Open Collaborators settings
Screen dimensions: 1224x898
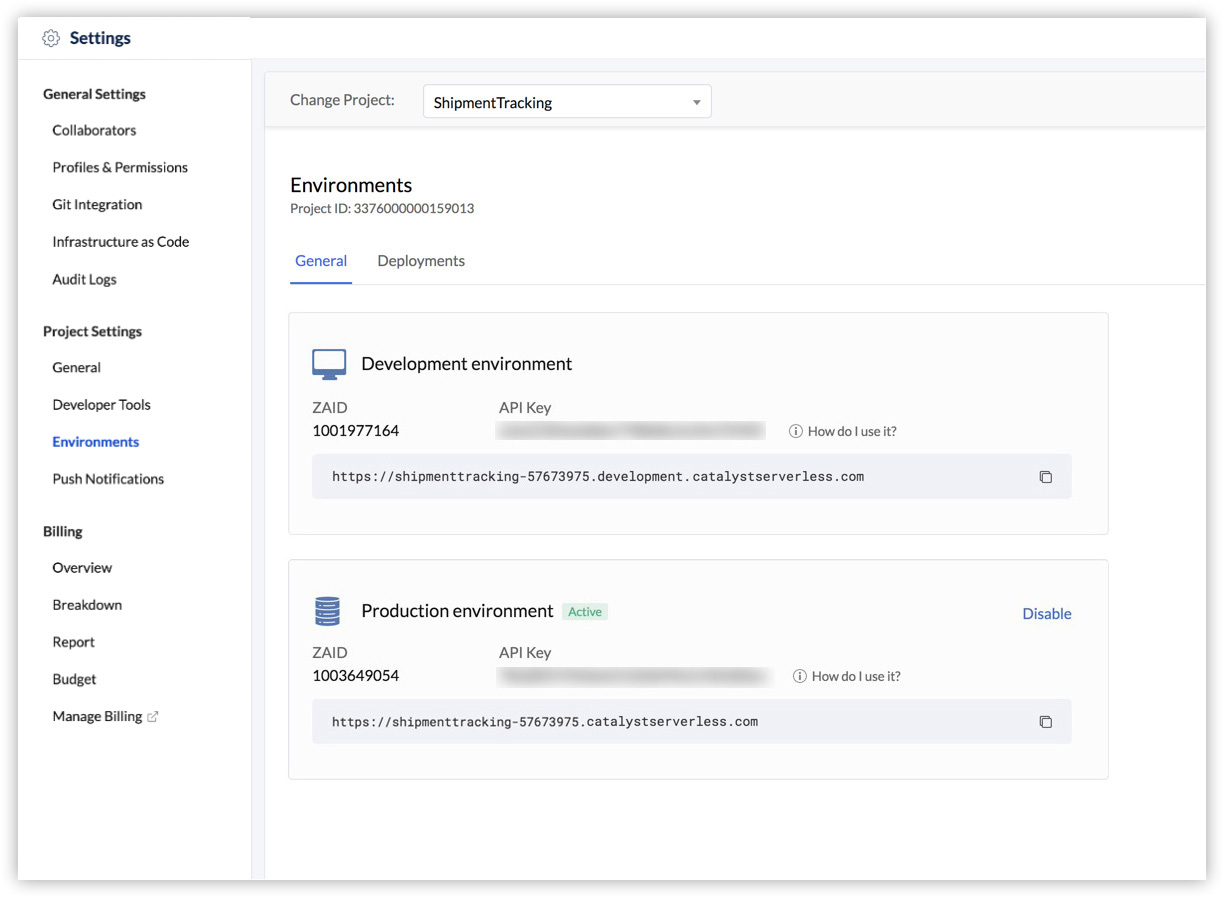click(x=94, y=130)
